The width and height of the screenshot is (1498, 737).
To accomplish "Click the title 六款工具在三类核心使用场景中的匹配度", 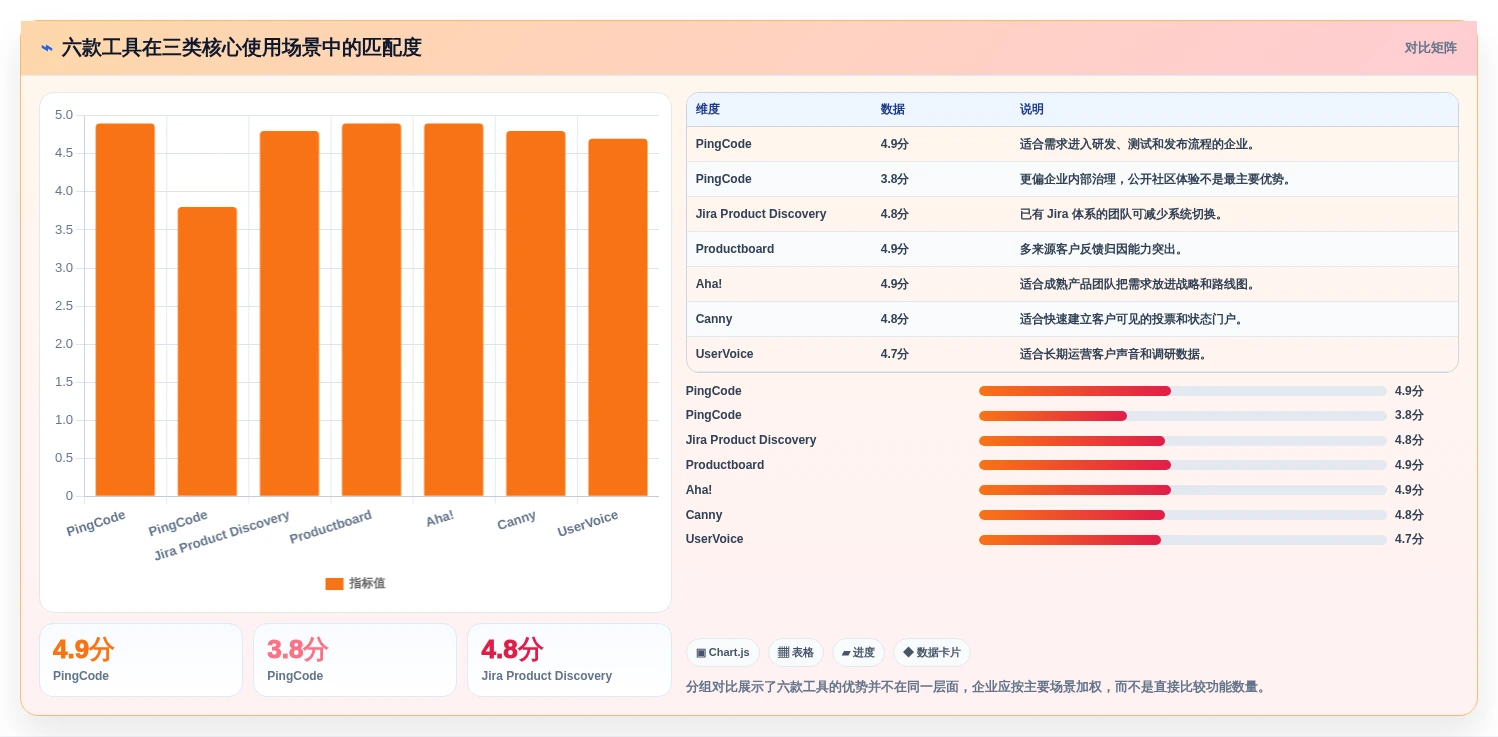I will coord(241,47).
